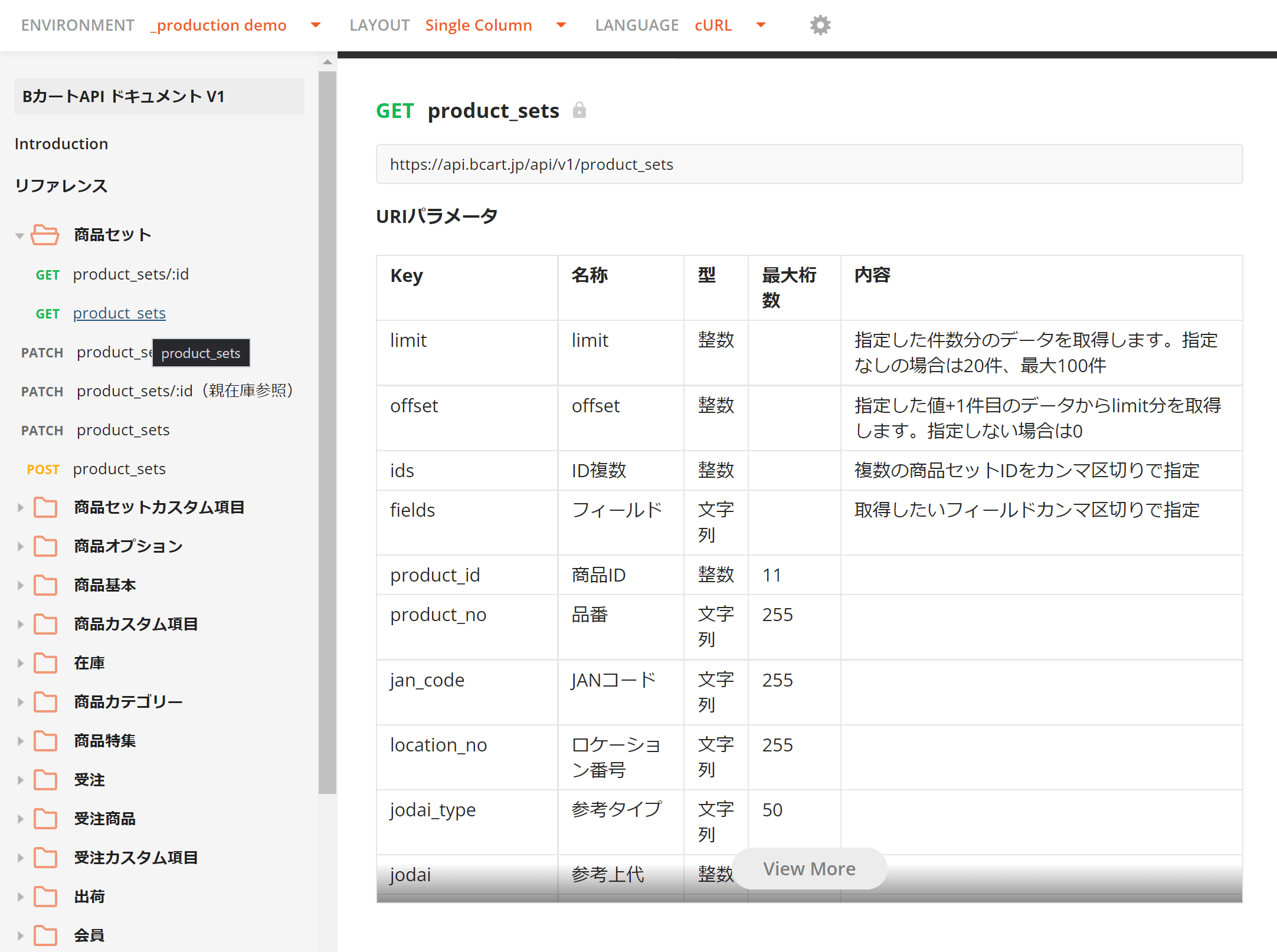This screenshot has height=952, width=1277.
Task: Click the sidebar vertical scrollbar thumb
Action: click(x=327, y=433)
